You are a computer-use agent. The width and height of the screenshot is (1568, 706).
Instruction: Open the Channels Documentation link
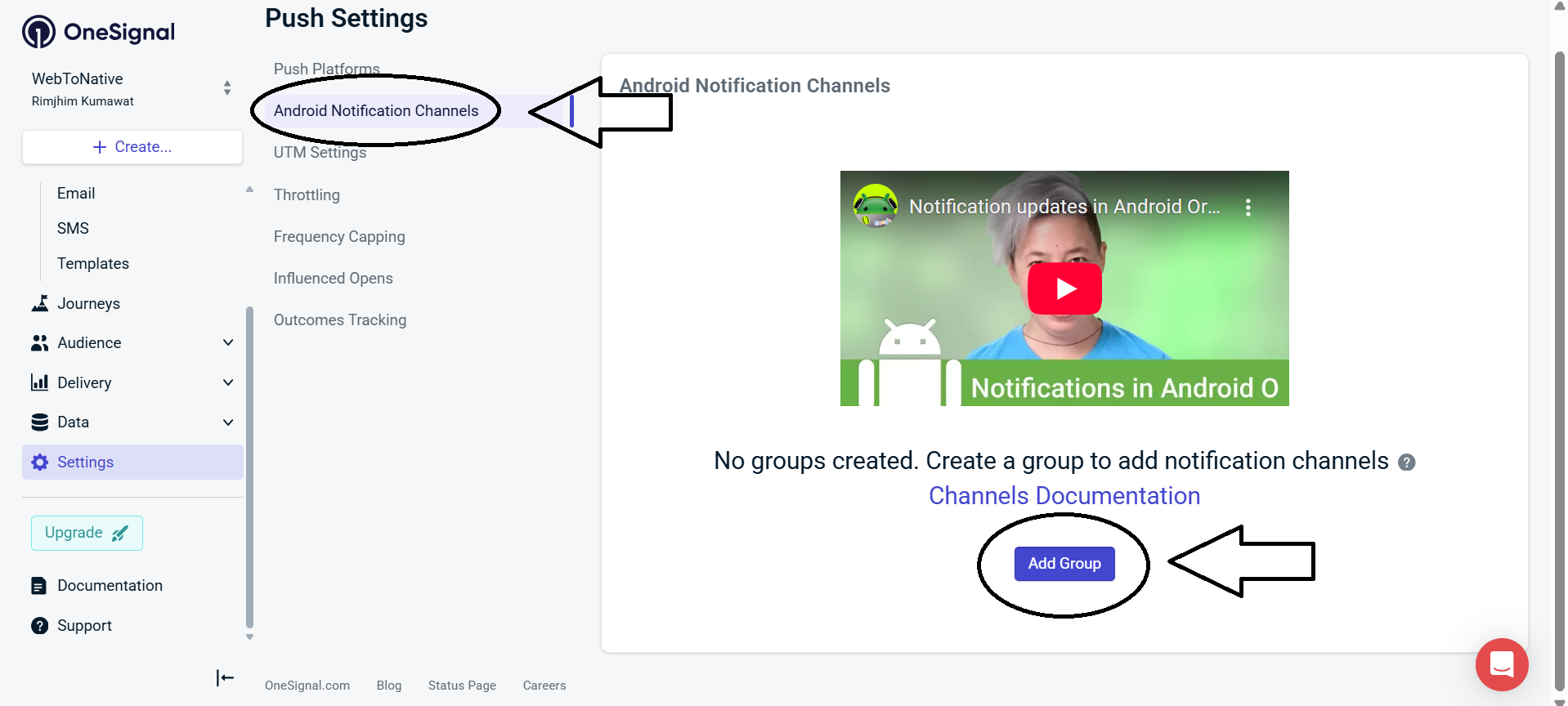(1064, 496)
